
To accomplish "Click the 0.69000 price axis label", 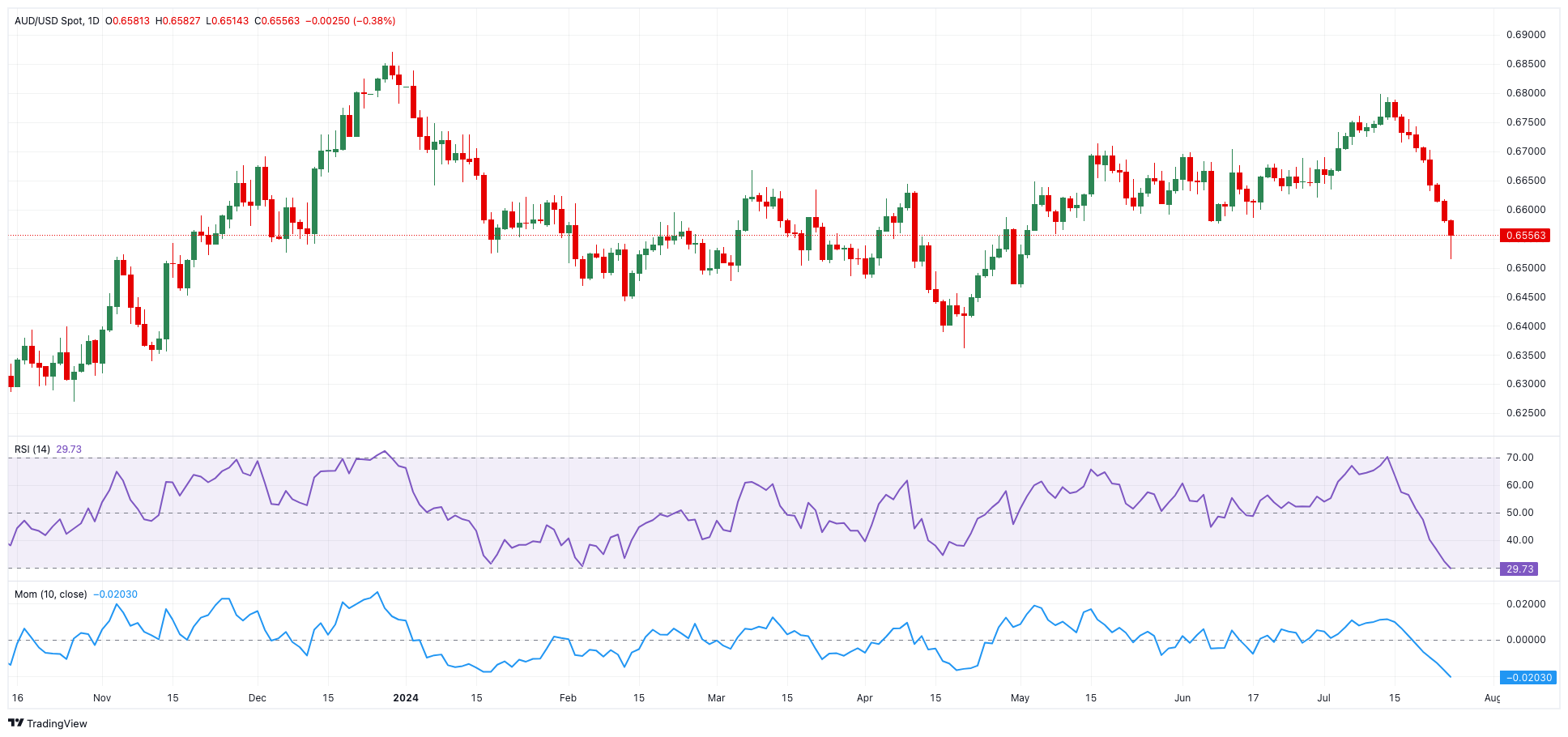I will tap(1526, 35).
